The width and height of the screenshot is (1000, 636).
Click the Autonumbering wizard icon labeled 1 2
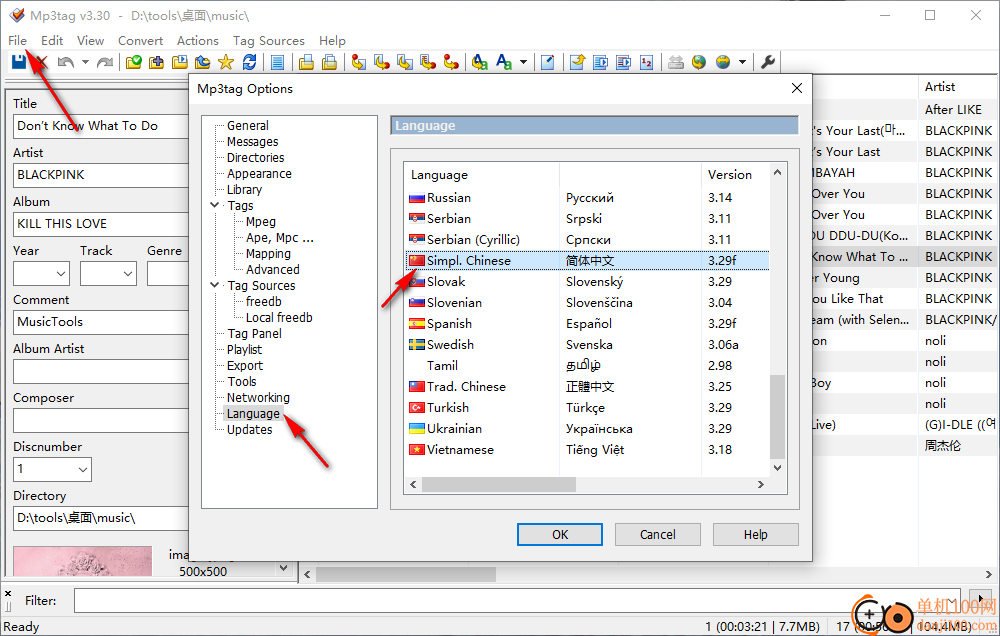[x=647, y=62]
